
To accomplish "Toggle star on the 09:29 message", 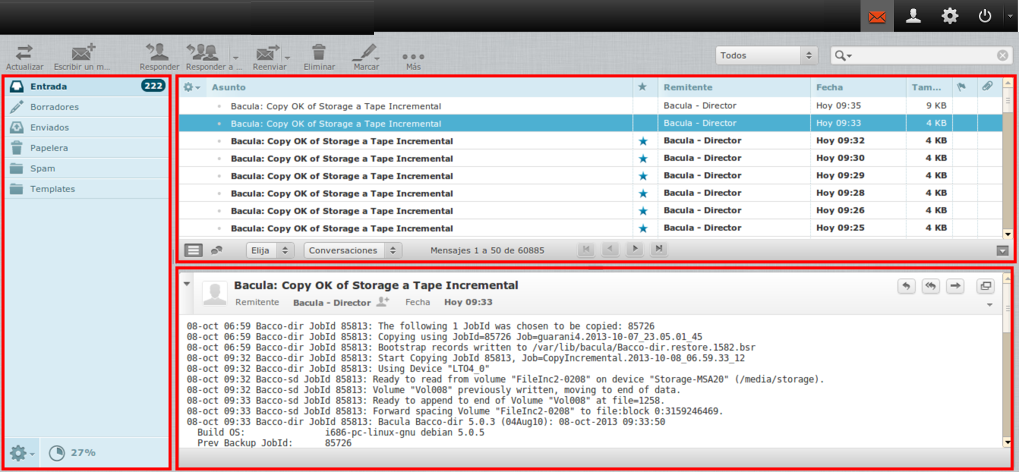I will (643, 176).
